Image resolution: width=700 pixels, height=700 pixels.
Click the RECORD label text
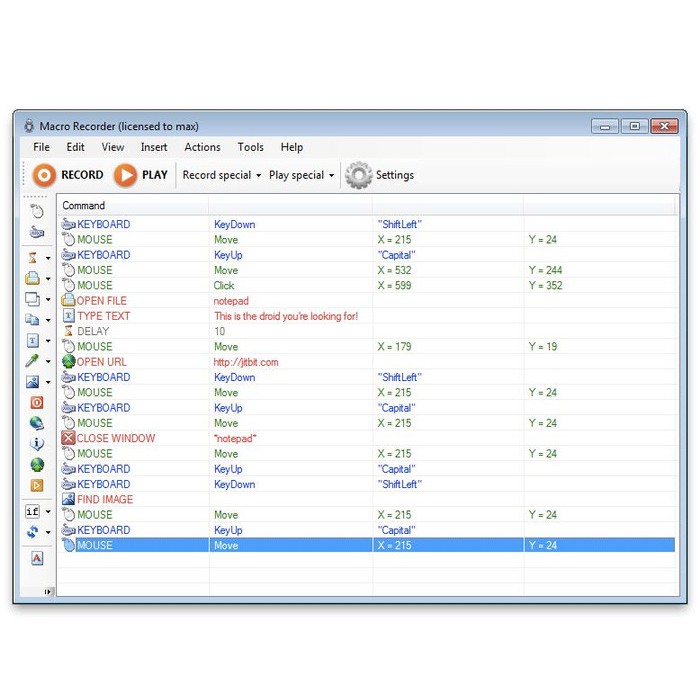pos(83,175)
